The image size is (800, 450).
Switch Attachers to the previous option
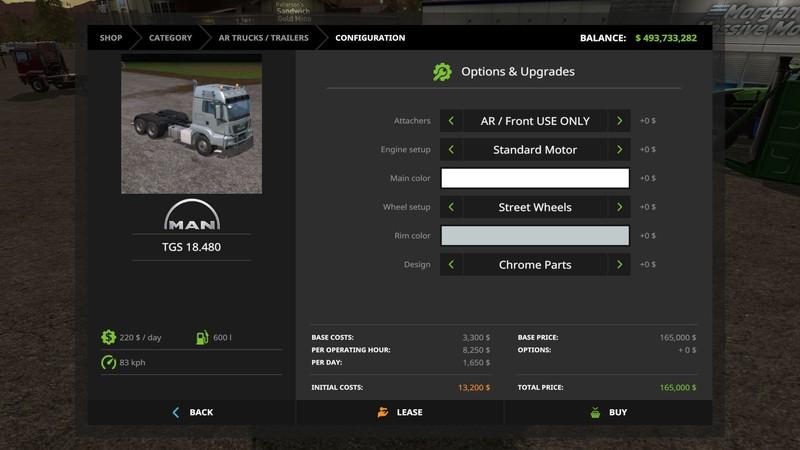(451, 121)
